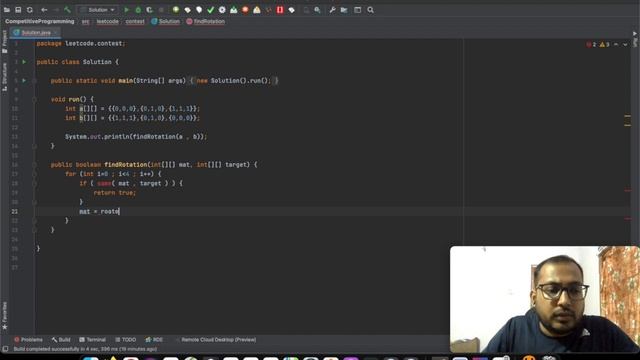Open Remote Cloud Desktop (Preview) panel

216,340
